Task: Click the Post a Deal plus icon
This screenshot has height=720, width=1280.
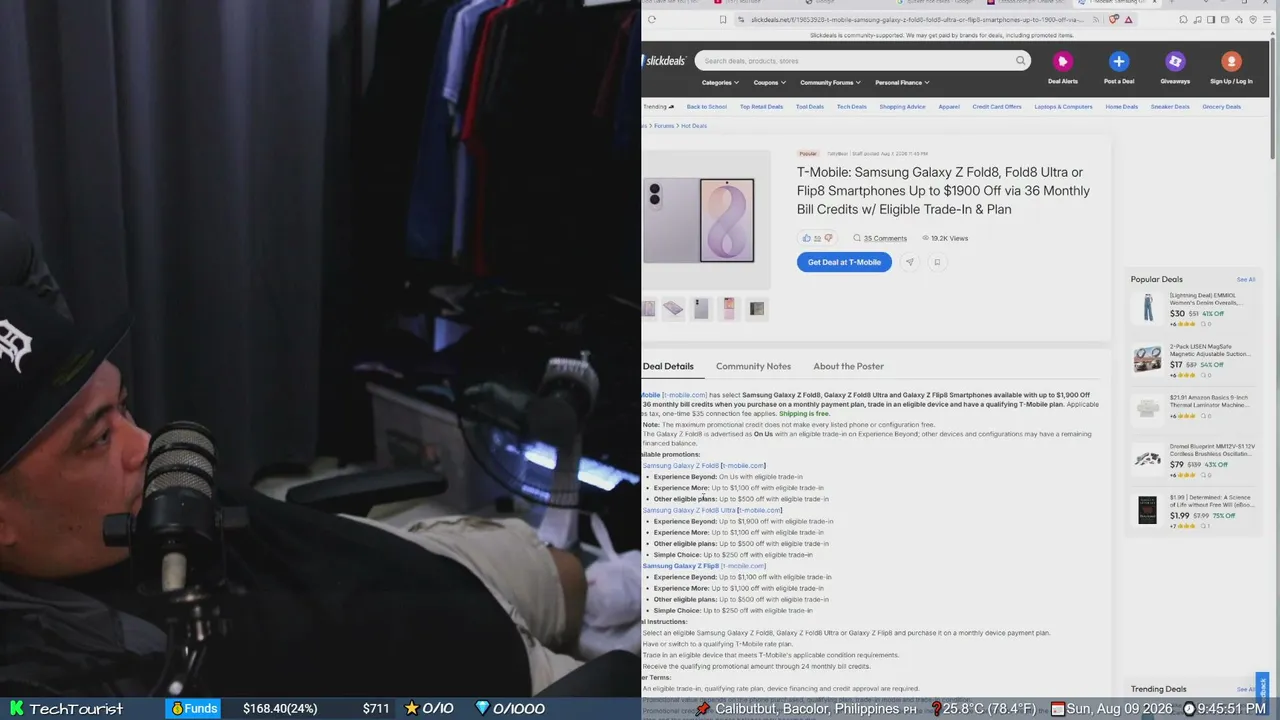Action: click(1119, 62)
